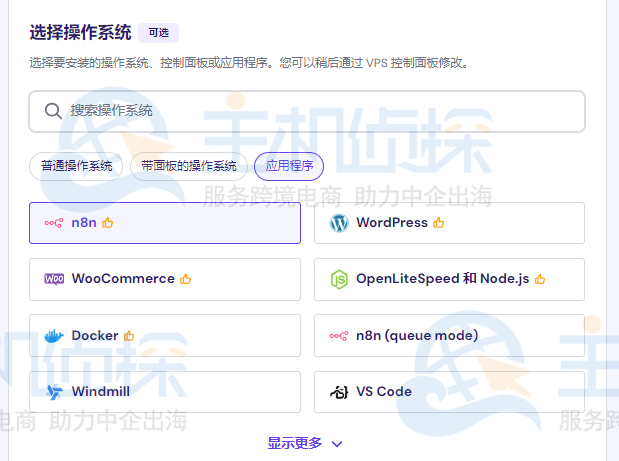Select the WooCommerce application card
Screen dimensions: 619x461
tap(165, 279)
